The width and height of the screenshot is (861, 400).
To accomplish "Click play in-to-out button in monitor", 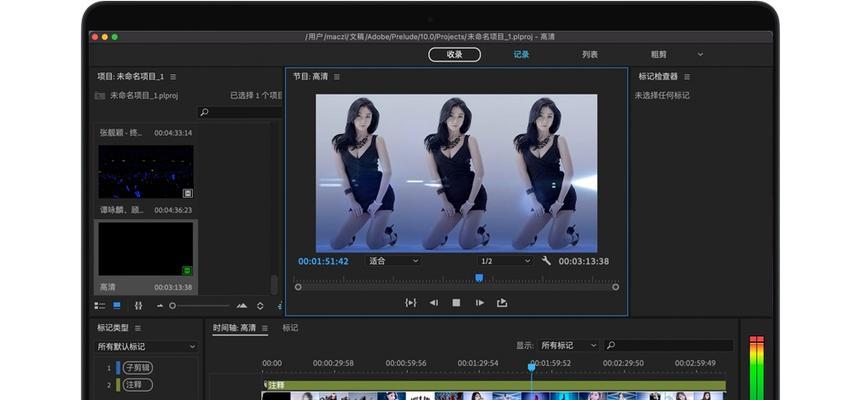I will [x=411, y=303].
